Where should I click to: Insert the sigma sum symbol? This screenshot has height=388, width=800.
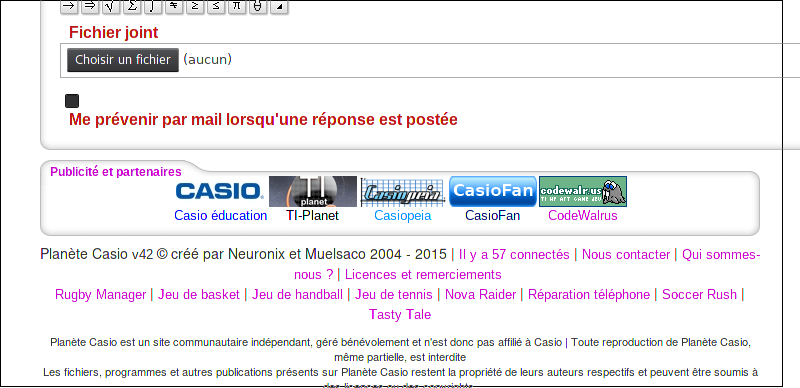(x=132, y=6)
